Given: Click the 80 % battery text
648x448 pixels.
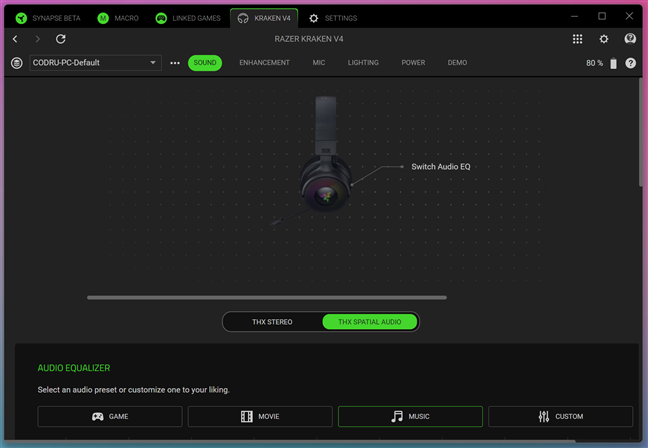Looking at the screenshot, I should [594, 63].
